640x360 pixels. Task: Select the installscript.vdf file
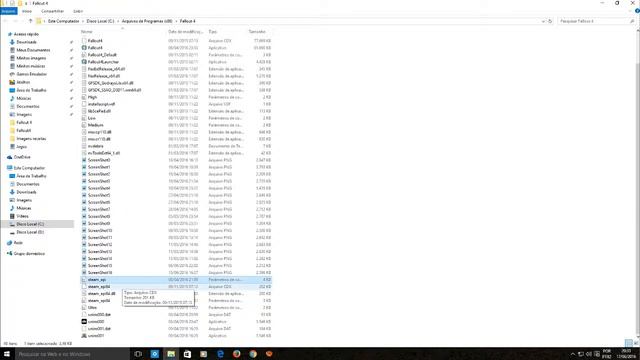point(101,104)
